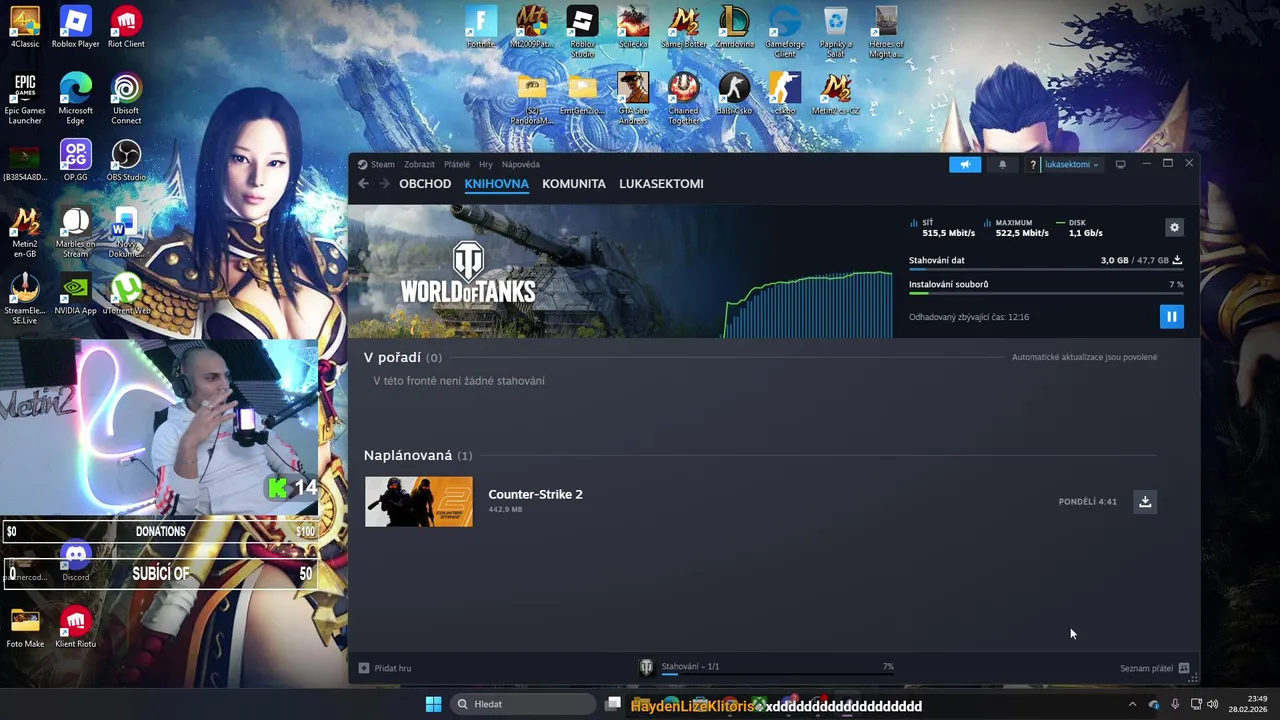
Task: Open Steam notifications bell
Action: tap(1002, 164)
